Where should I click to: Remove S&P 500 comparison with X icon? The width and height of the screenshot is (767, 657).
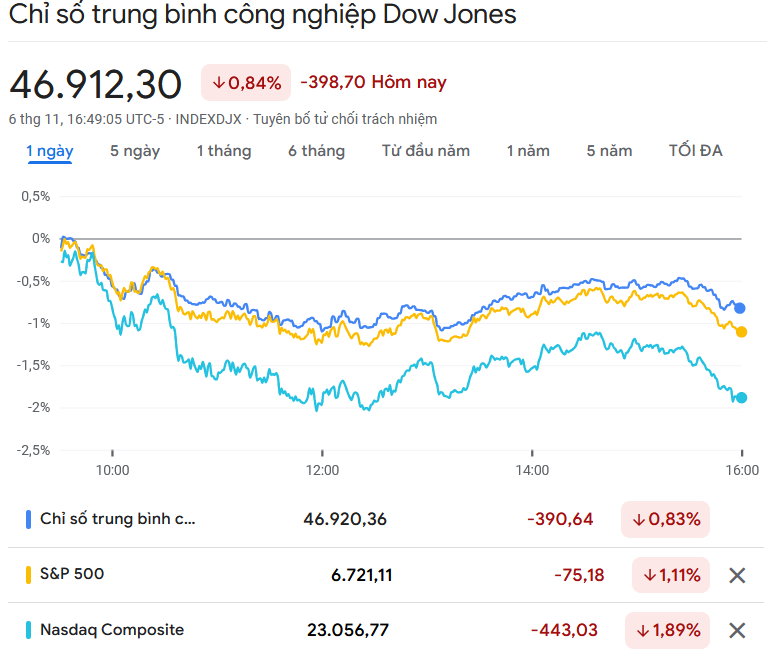737,575
